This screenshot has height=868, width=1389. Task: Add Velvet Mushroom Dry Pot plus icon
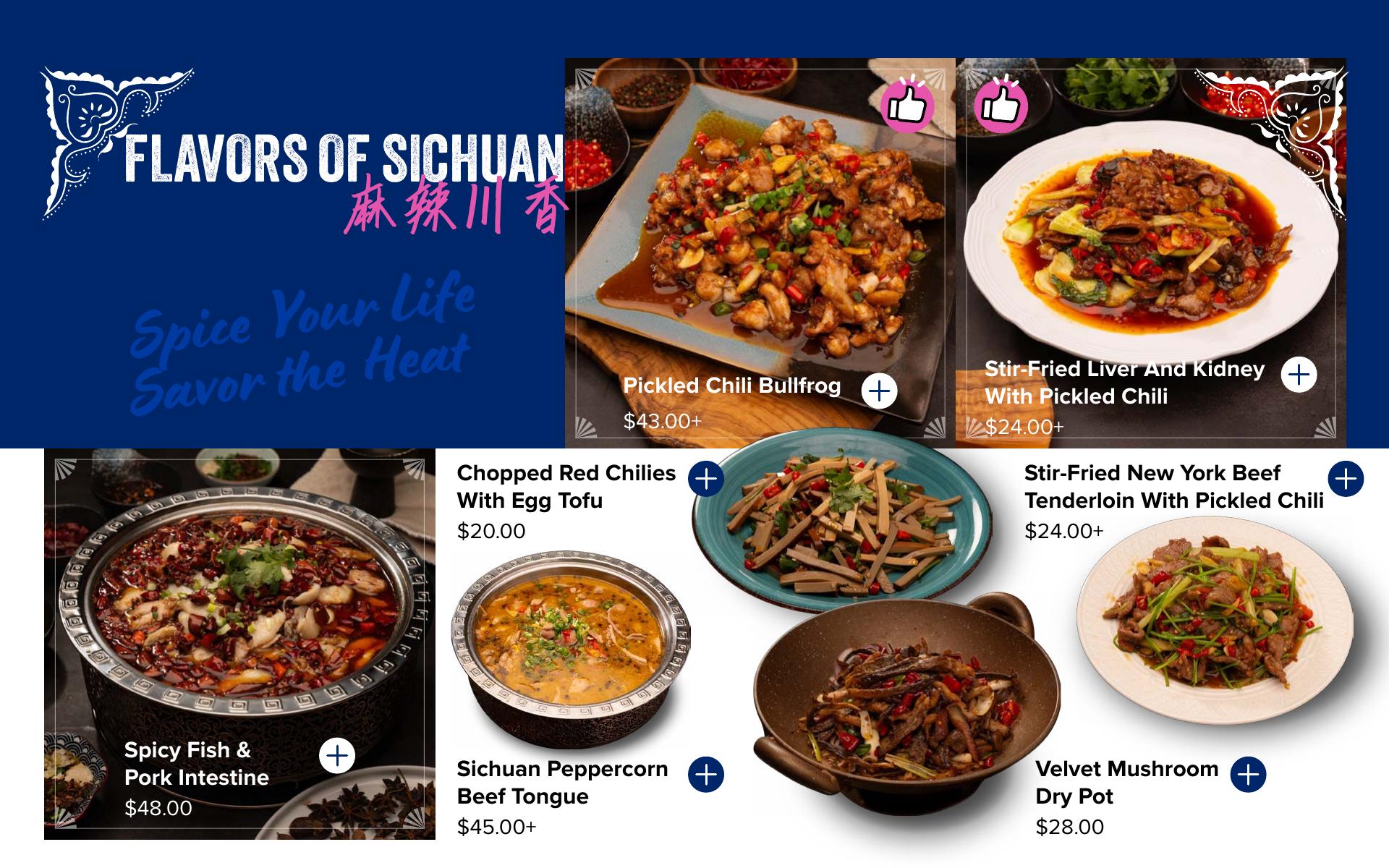1248,775
